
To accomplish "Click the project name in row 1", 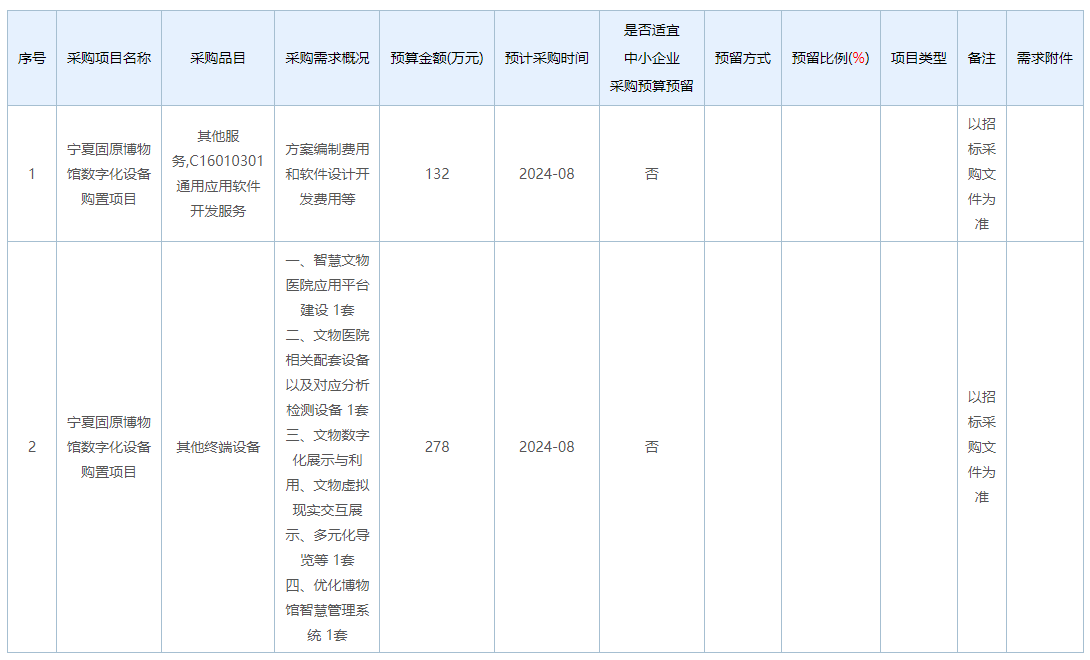I will [x=109, y=174].
